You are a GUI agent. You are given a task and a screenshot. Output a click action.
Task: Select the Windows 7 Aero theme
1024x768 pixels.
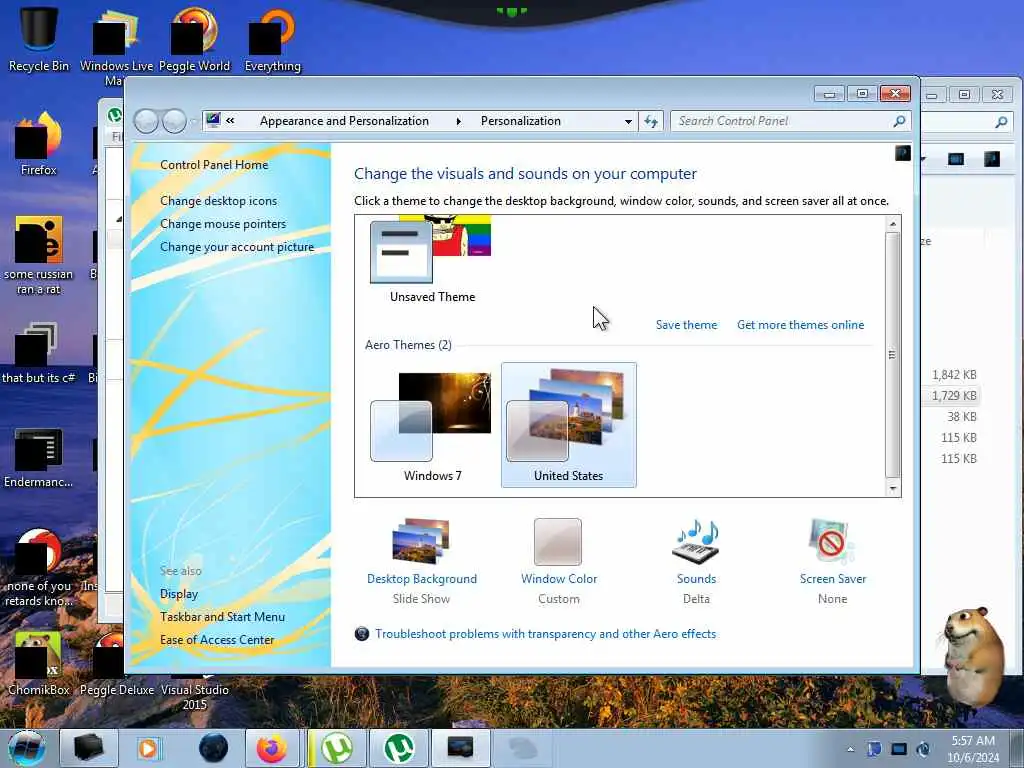point(432,424)
